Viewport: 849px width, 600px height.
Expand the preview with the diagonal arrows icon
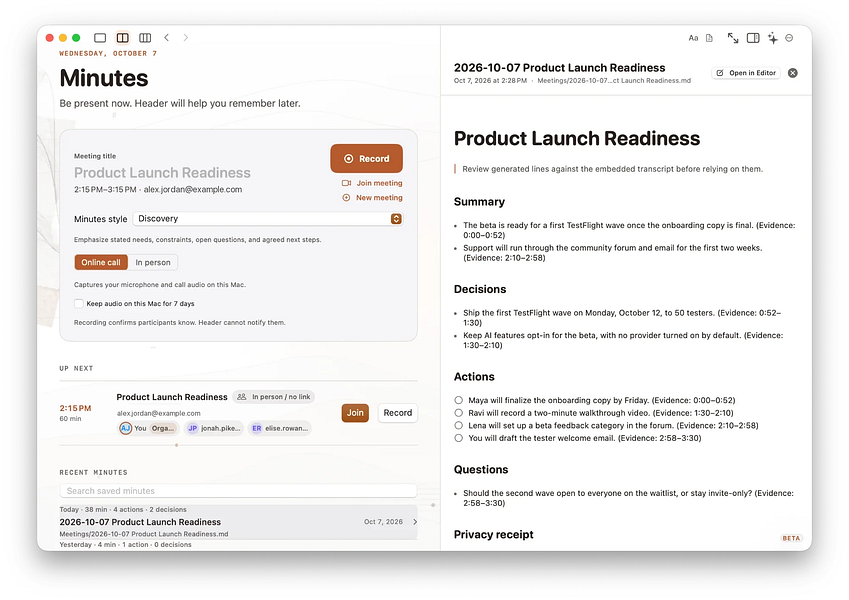(x=733, y=38)
